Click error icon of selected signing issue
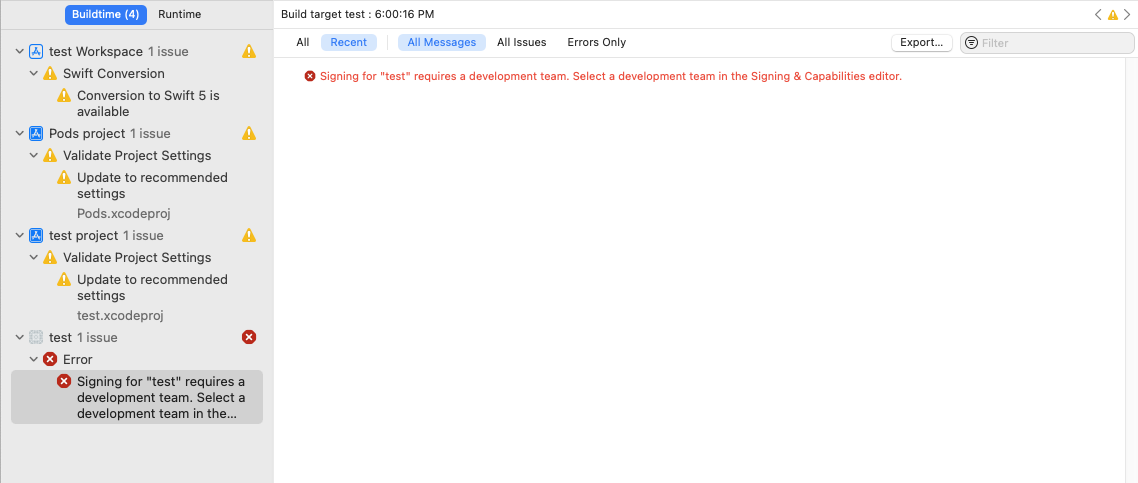The height and width of the screenshot is (483, 1138). pos(64,381)
